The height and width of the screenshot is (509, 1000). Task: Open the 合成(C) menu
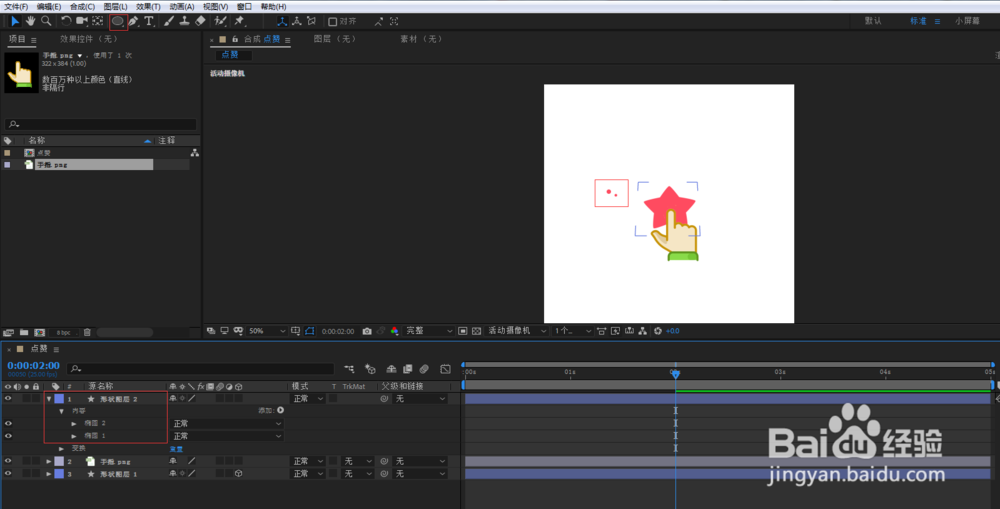(x=82, y=6)
